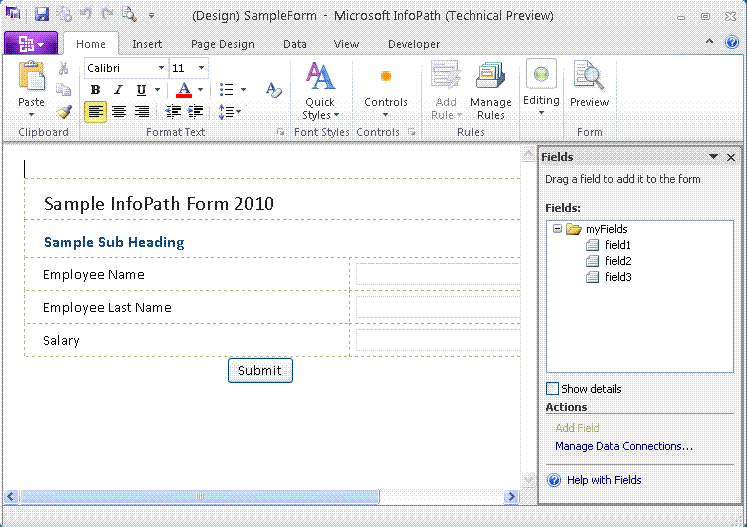Click the Employee Last Name text box
Viewport: 747px width, 527px height.
438,307
